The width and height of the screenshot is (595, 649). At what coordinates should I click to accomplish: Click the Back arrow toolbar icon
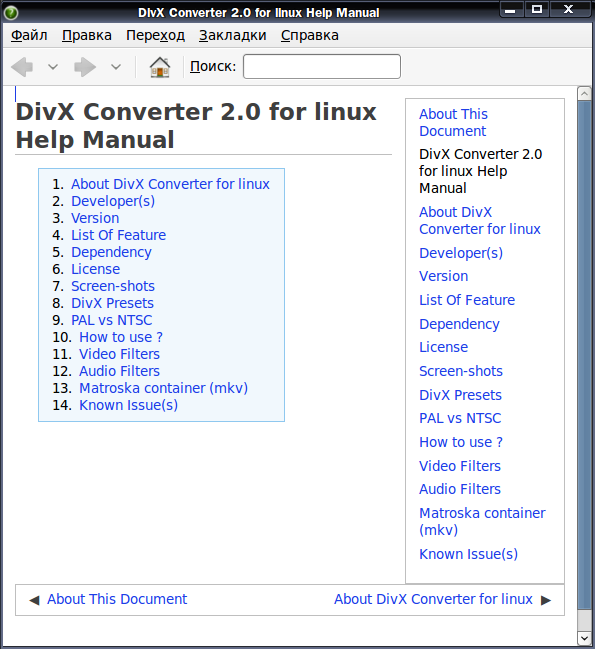(x=22, y=67)
